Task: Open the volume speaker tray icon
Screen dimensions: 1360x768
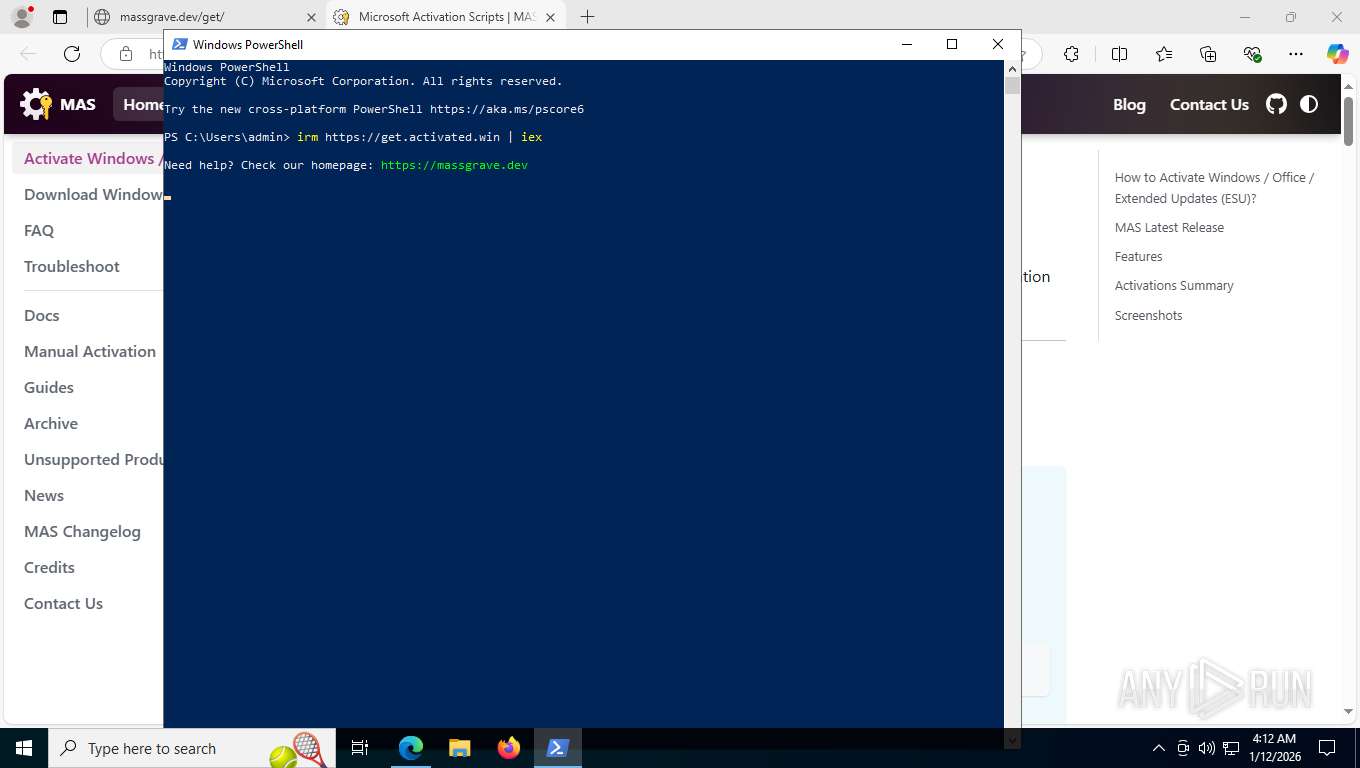Action: 1206,748
